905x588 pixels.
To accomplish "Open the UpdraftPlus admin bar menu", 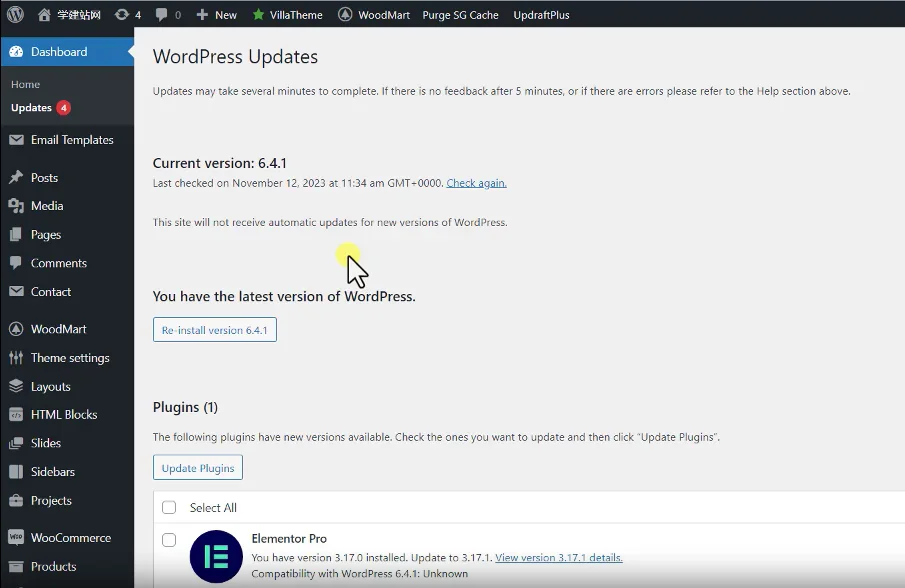I will 541,15.
